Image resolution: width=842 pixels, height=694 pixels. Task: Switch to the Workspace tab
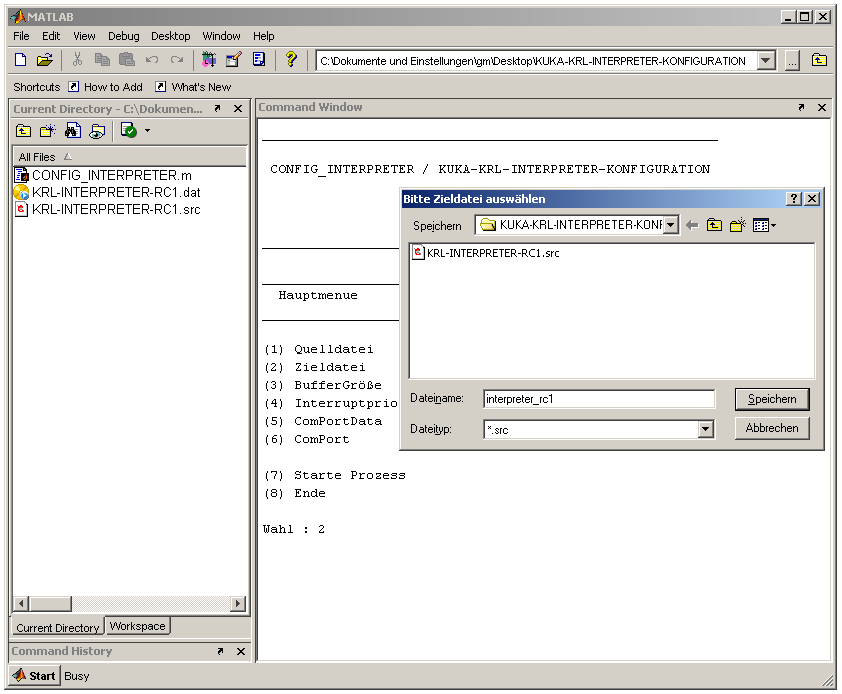click(137, 626)
